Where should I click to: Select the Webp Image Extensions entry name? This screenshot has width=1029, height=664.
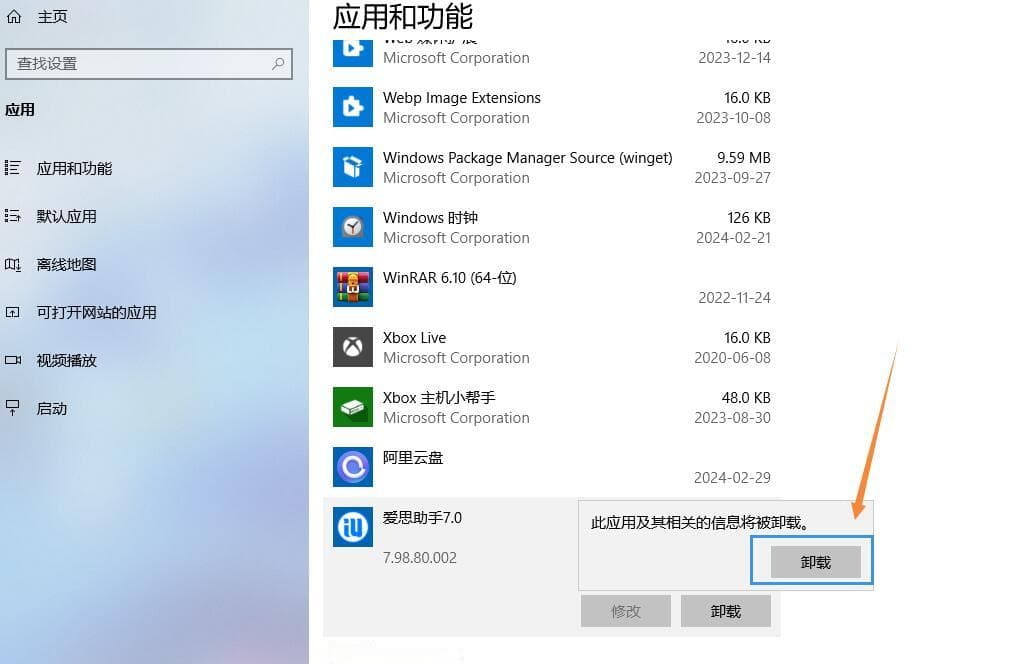click(x=461, y=98)
